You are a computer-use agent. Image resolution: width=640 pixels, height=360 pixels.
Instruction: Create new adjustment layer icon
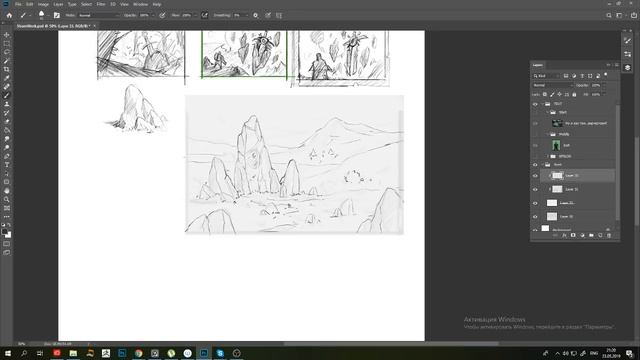[582, 236]
